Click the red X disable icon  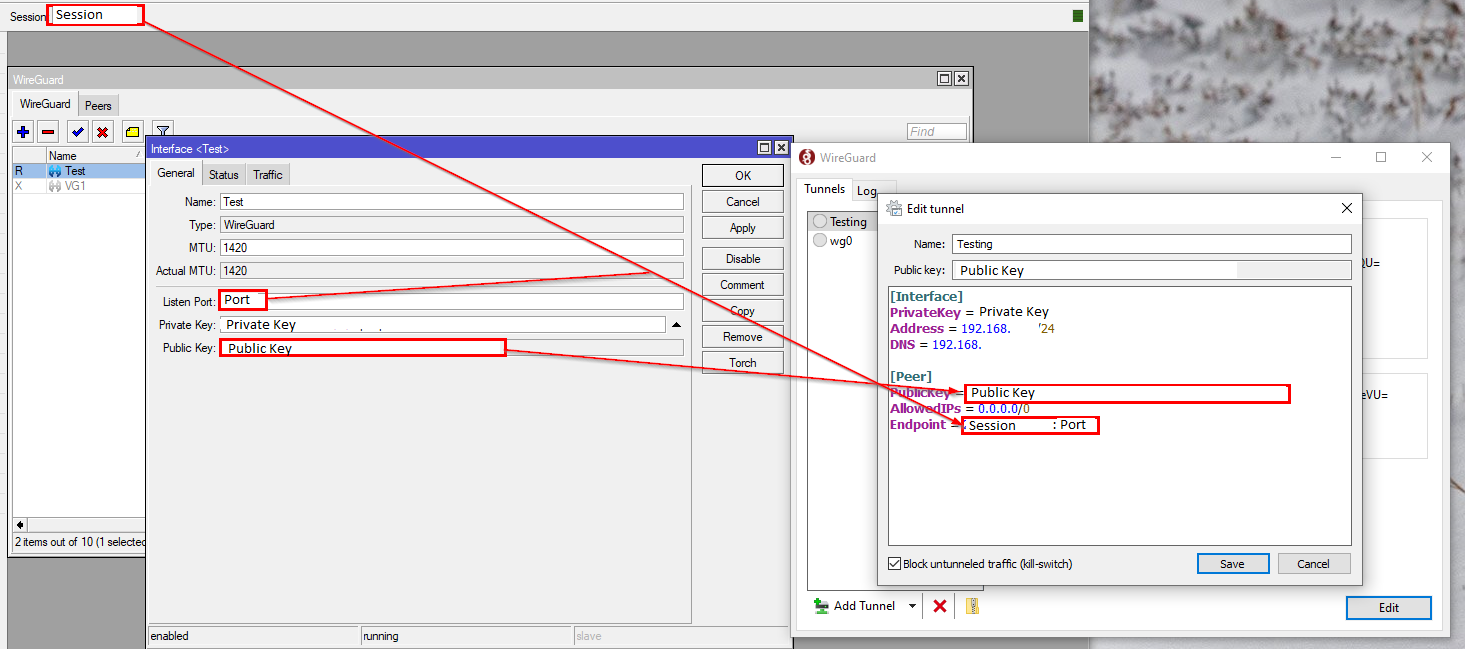click(x=102, y=132)
